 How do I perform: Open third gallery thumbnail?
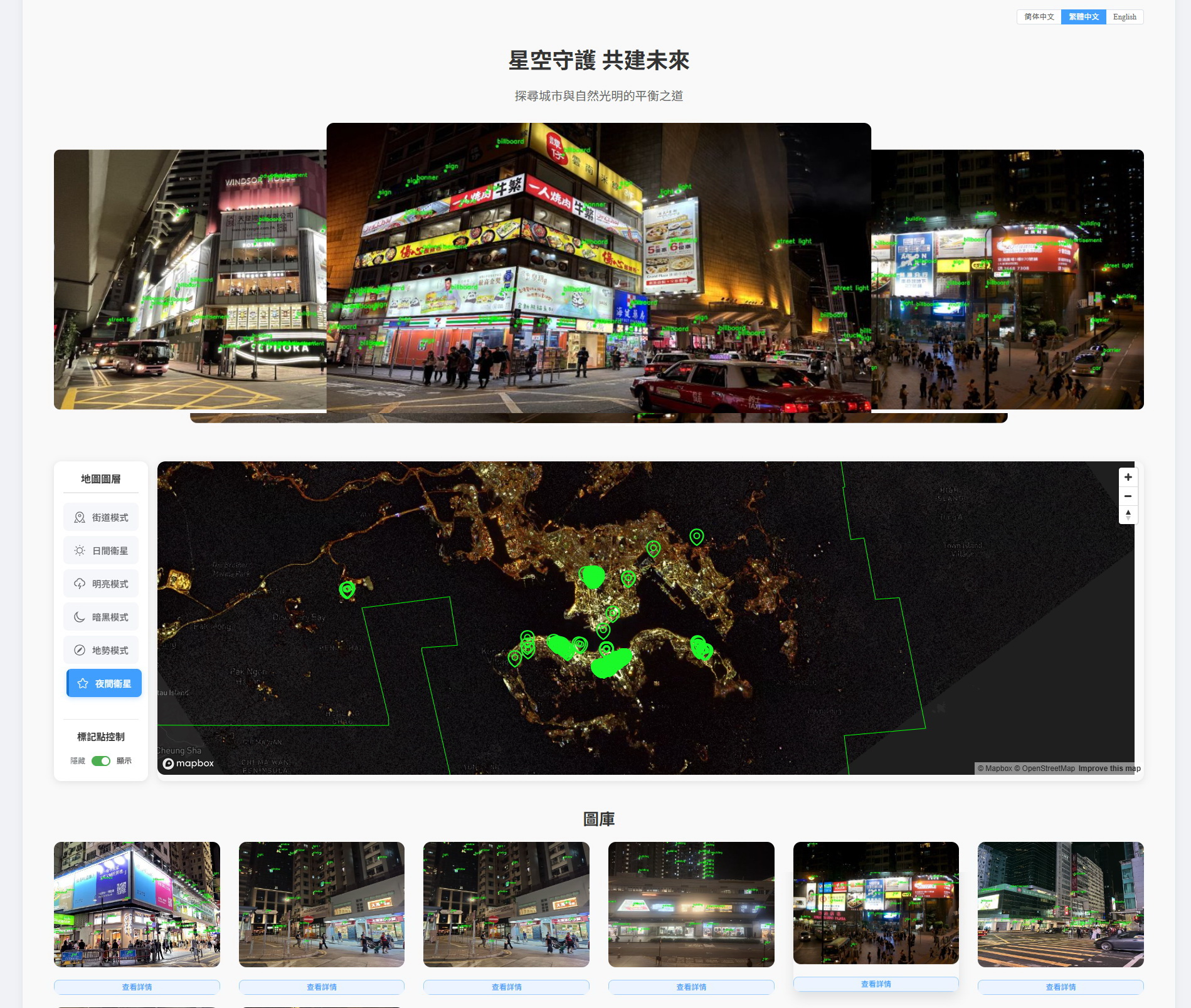(506, 904)
